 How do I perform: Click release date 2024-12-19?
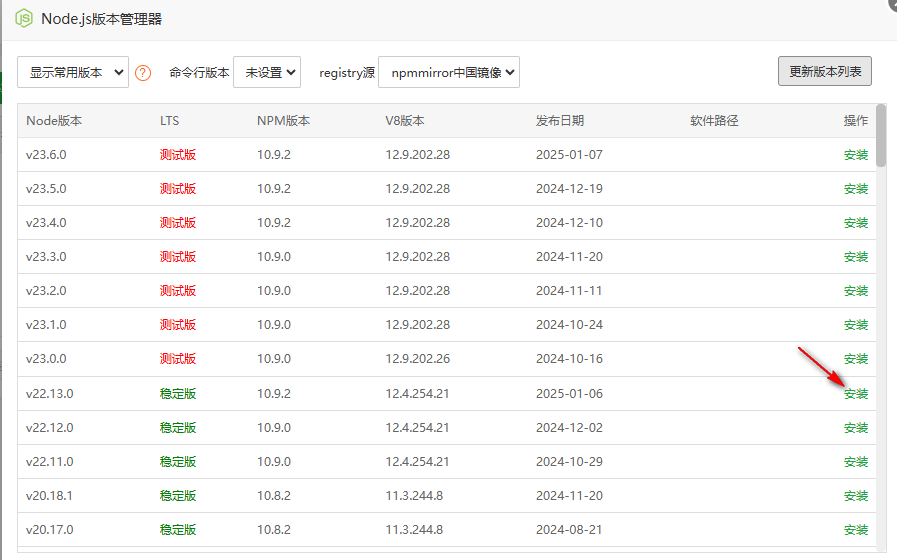tap(569, 189)
